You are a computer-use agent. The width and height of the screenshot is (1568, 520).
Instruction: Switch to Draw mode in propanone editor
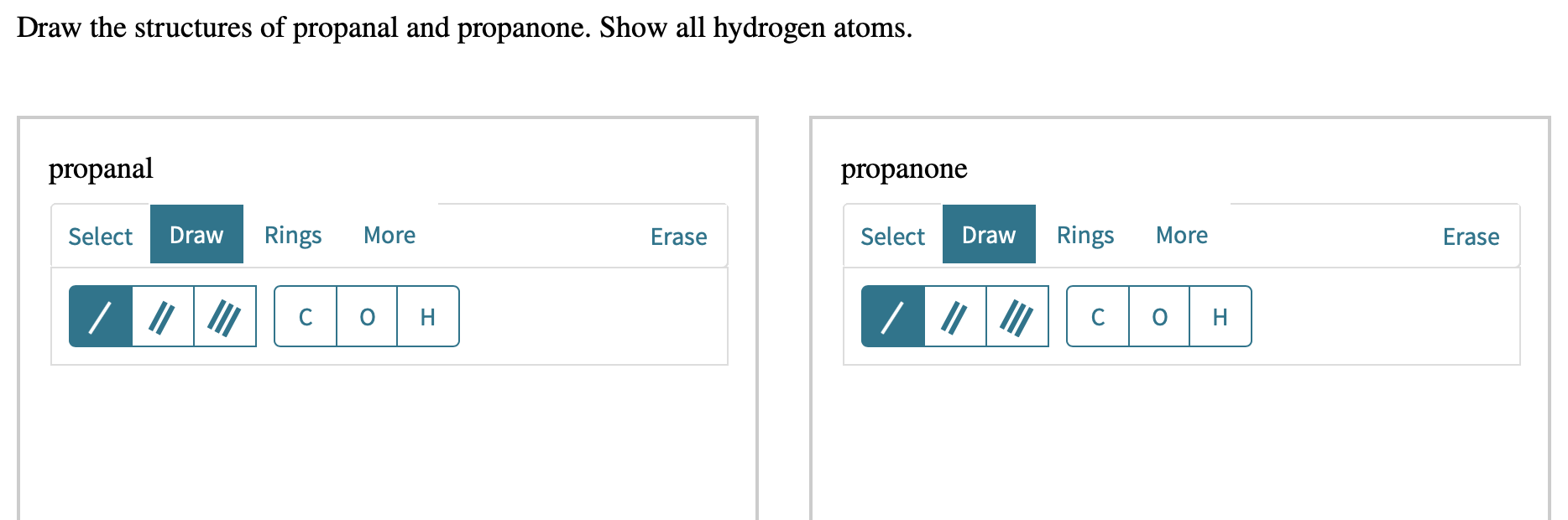[989, 235]
